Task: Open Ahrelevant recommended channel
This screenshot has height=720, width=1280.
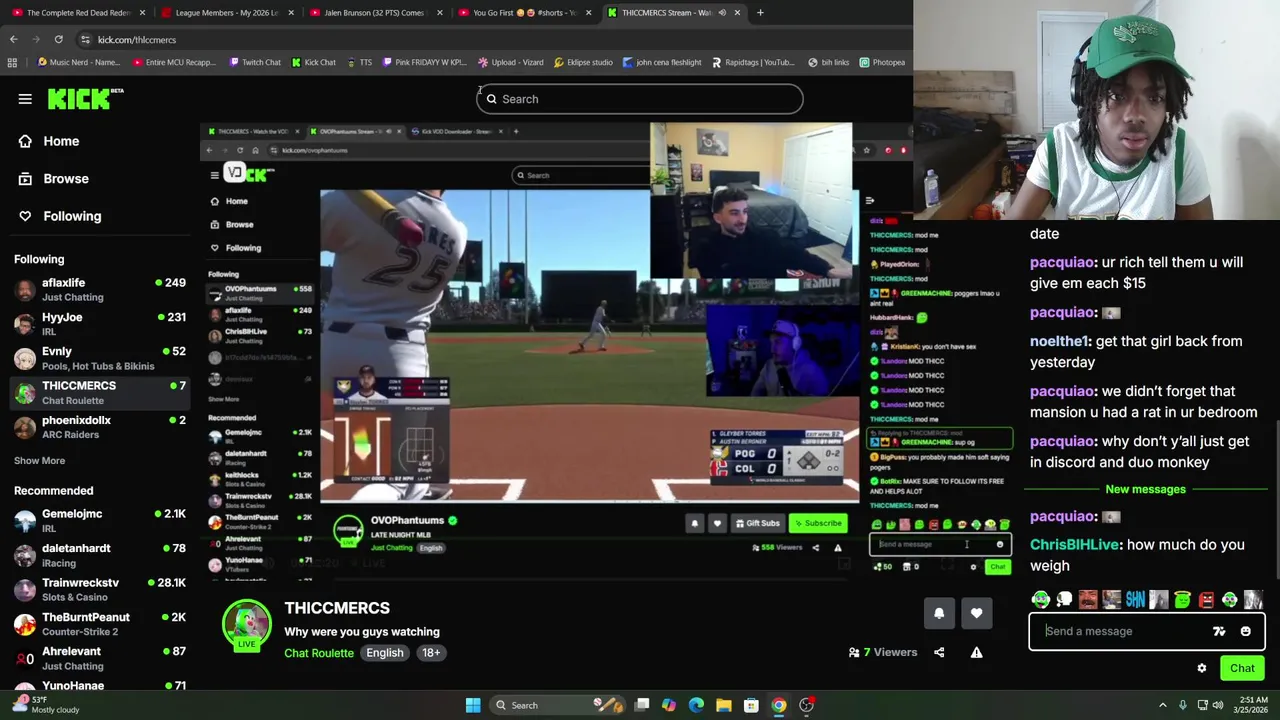Action: (100, 658)
